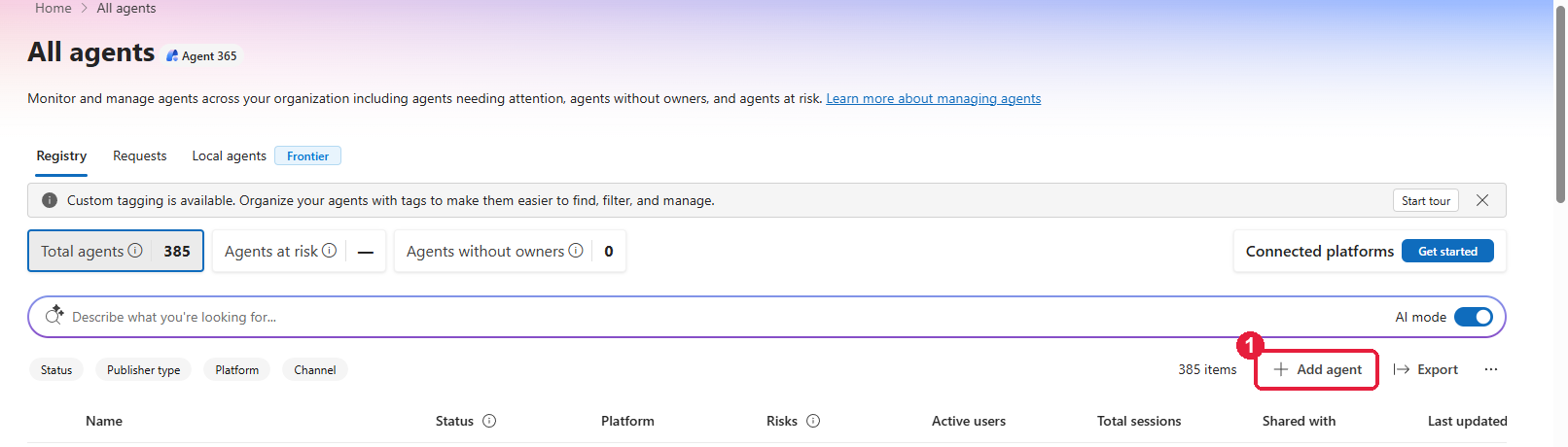Click the Agent 365 badge icon
Screen dimensions: 1568x447
172,56
